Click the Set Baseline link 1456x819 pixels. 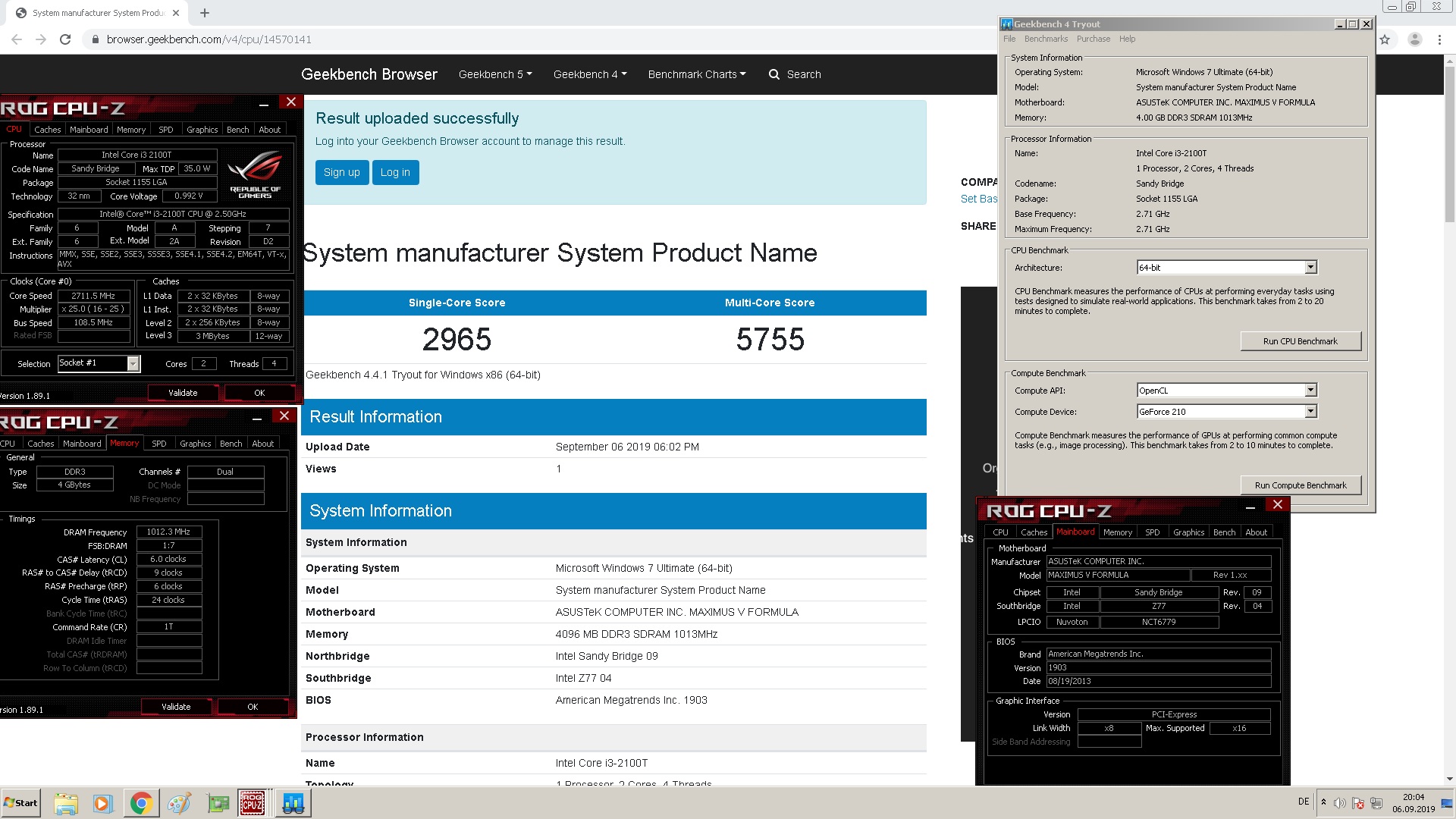tap(979, 199)
